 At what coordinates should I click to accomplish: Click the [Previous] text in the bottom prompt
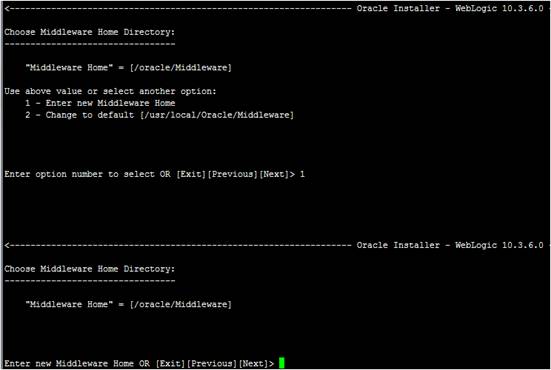[212, 363]
